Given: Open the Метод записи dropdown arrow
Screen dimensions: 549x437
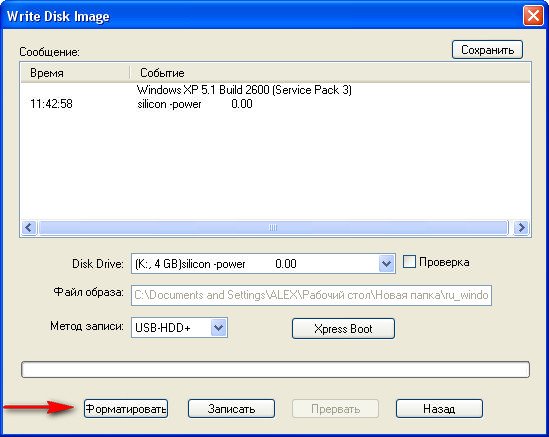Looking at the screenshot, I should pyautogui.click(x=219, y=328).
